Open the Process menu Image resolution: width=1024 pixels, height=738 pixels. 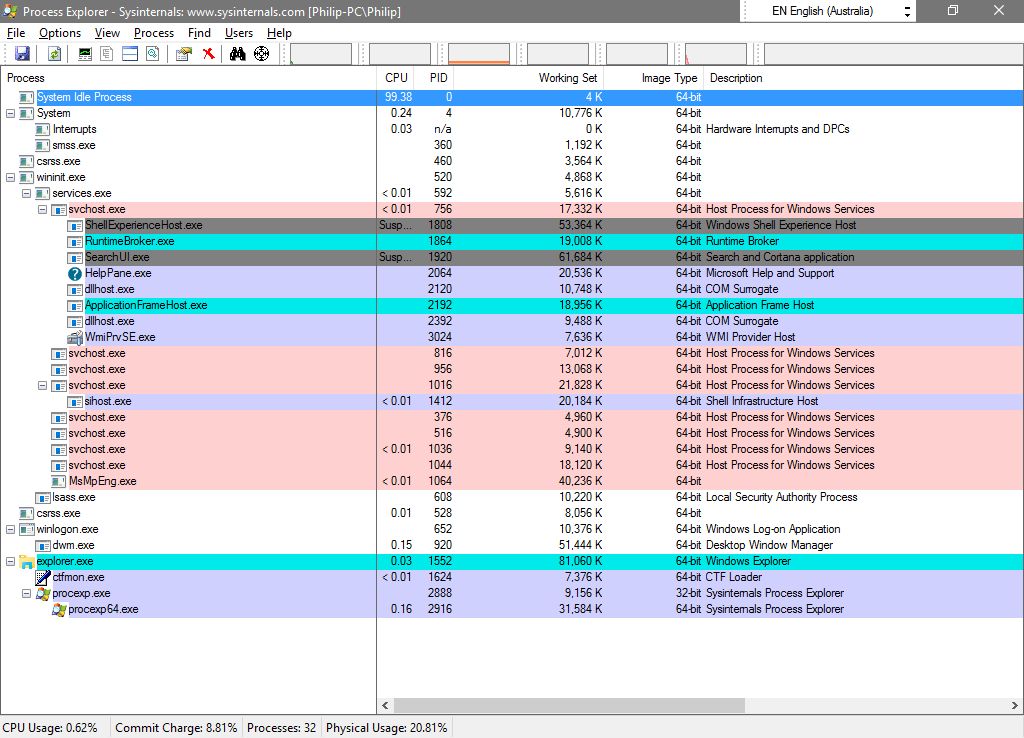point(153,33)
